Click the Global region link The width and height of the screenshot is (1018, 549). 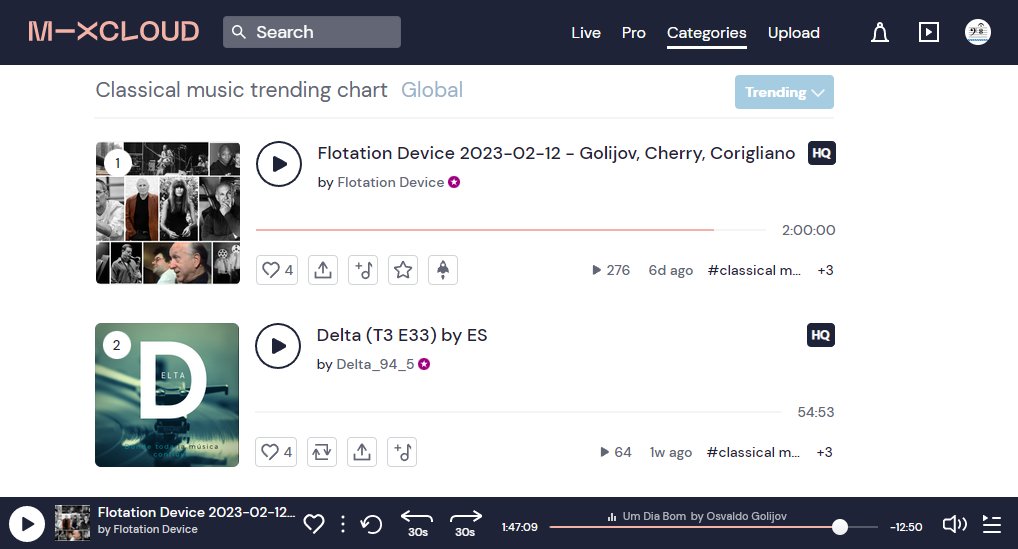coord(432,90)
